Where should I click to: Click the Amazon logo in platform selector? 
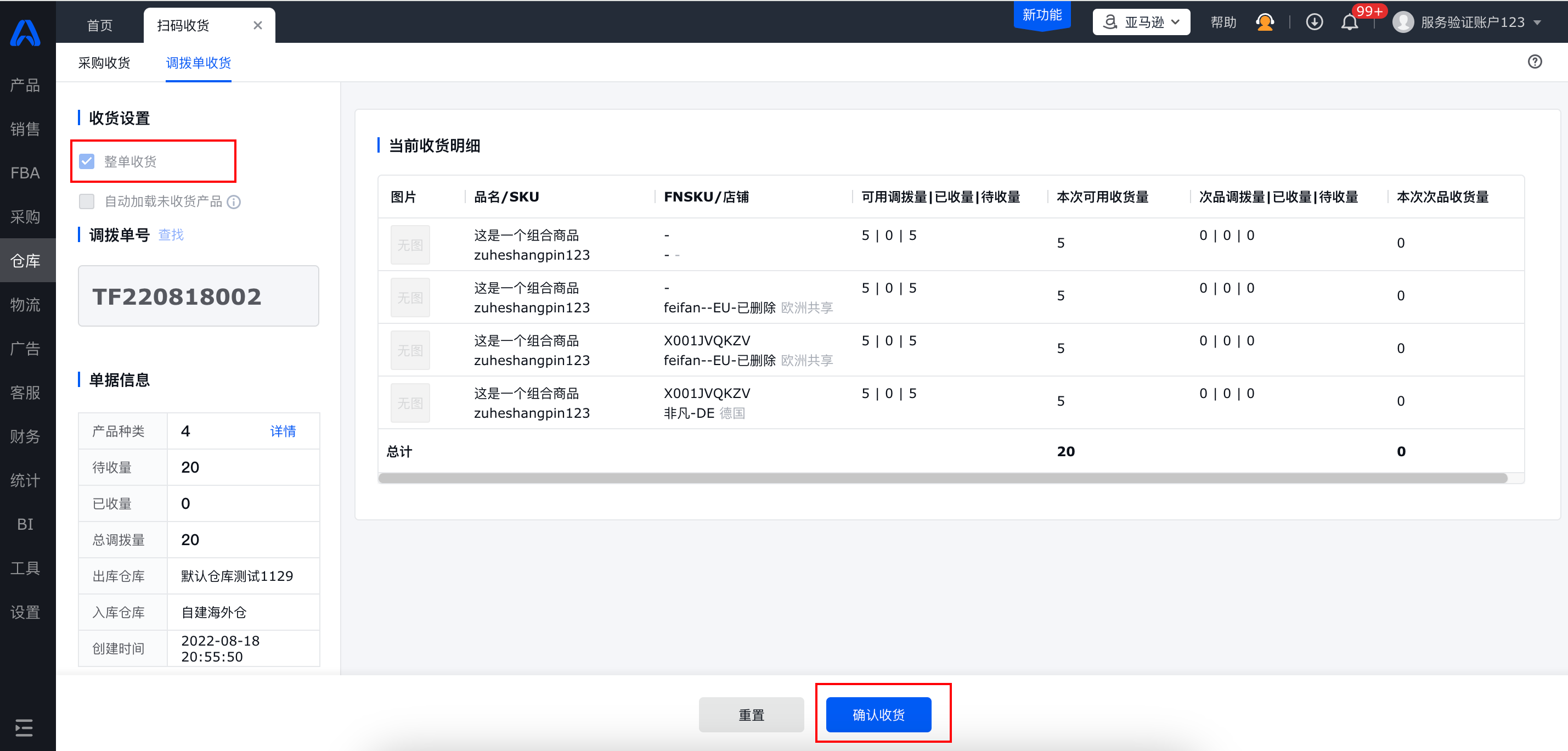(x=1110, y=22)
